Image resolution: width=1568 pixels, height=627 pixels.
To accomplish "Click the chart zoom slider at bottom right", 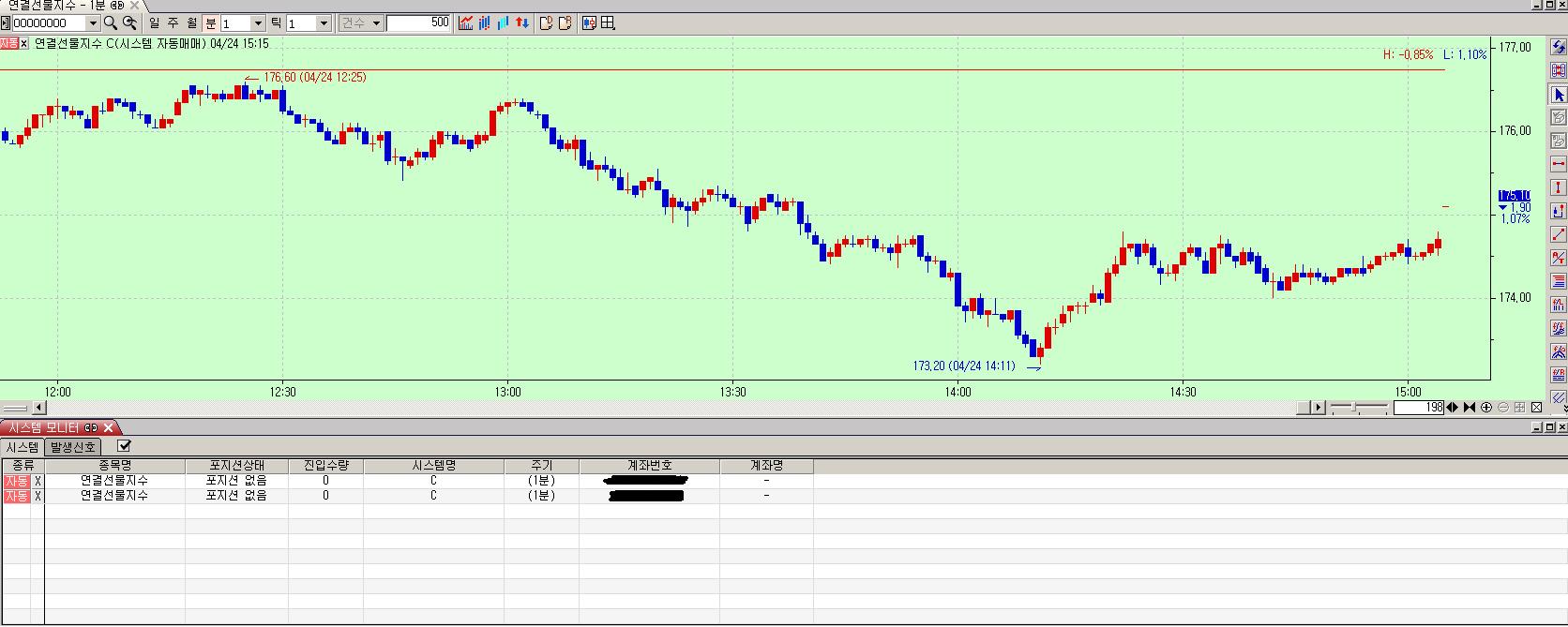I will (x=1358, y=408).
